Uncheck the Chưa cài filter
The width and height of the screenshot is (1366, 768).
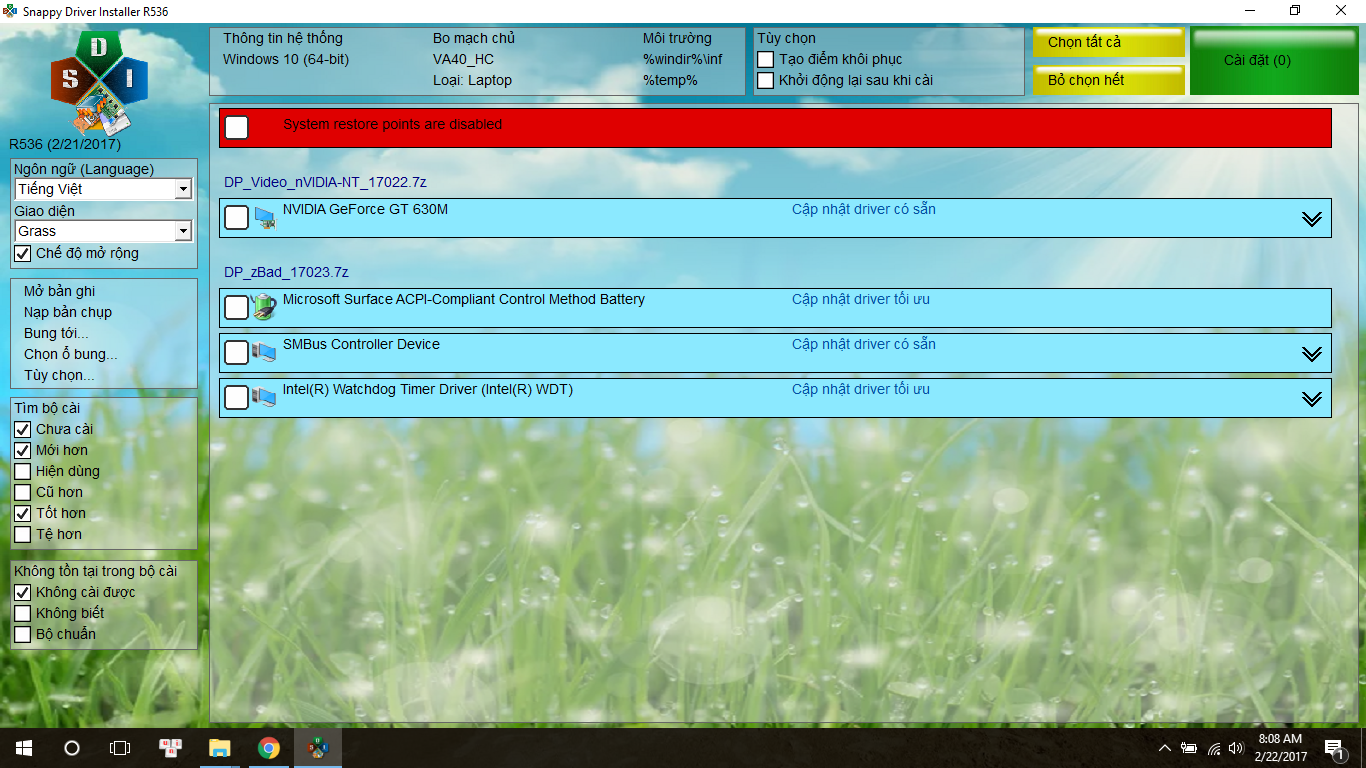tap(23, 429)
